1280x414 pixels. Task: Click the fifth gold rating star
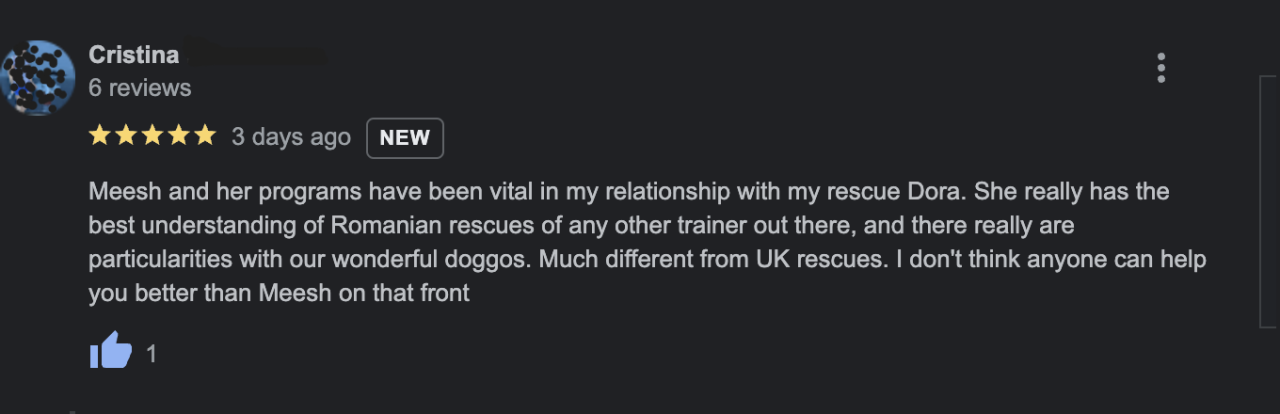click(x=204, y=136)
